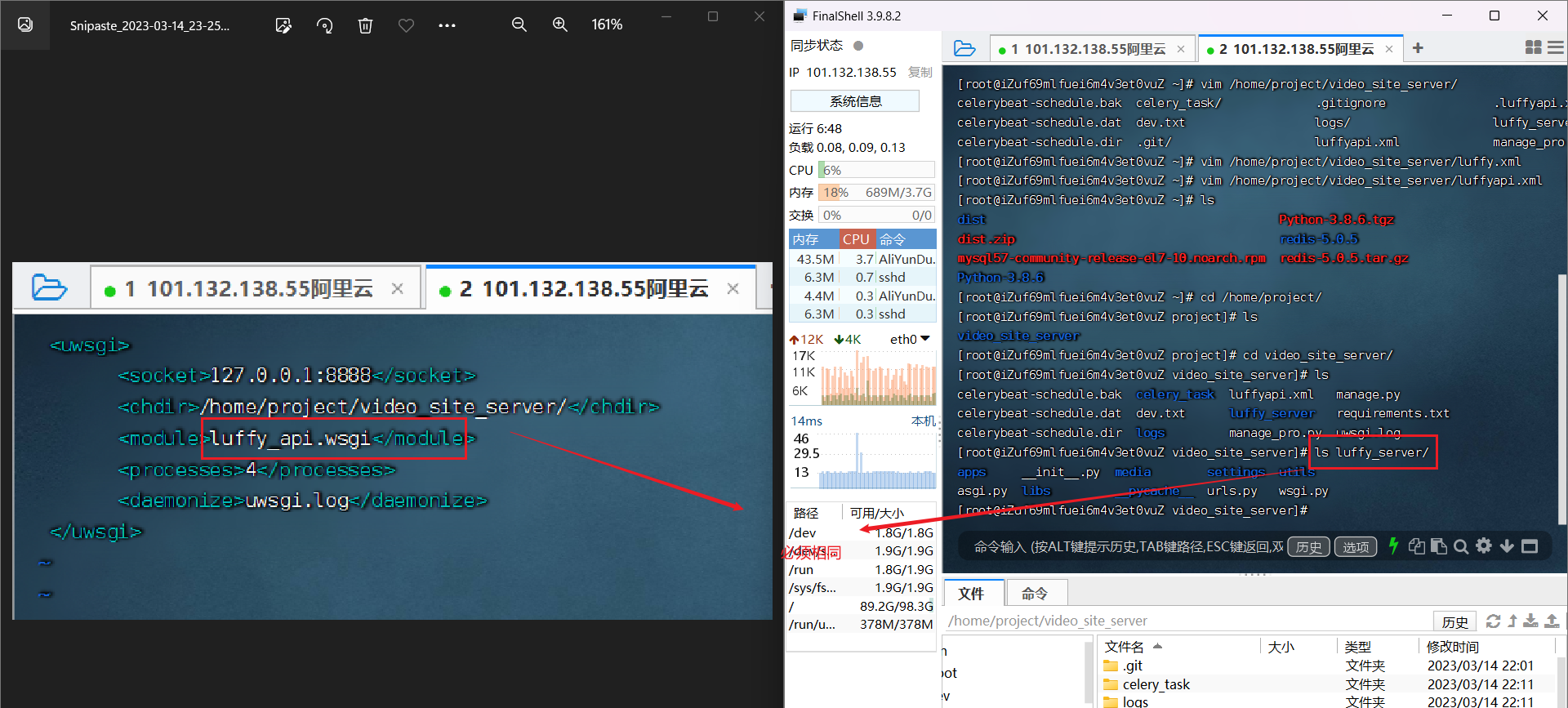1568x708 pixels.
Task: Open the 系统信息 system info button
Action: (x=855, y=101)
